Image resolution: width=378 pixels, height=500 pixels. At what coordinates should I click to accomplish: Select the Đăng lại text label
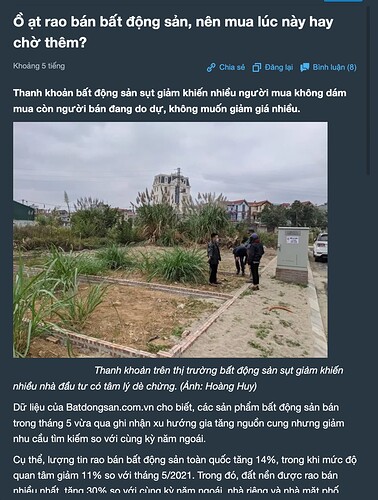pyautogui.click(x=279, y=67)
